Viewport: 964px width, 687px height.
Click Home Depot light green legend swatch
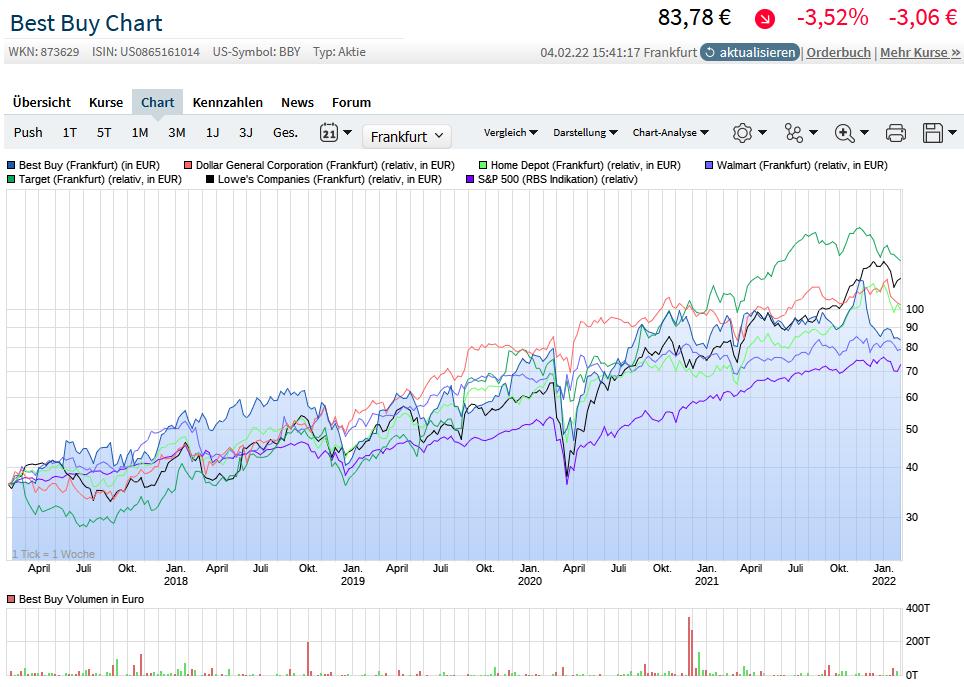coord(483,165)
